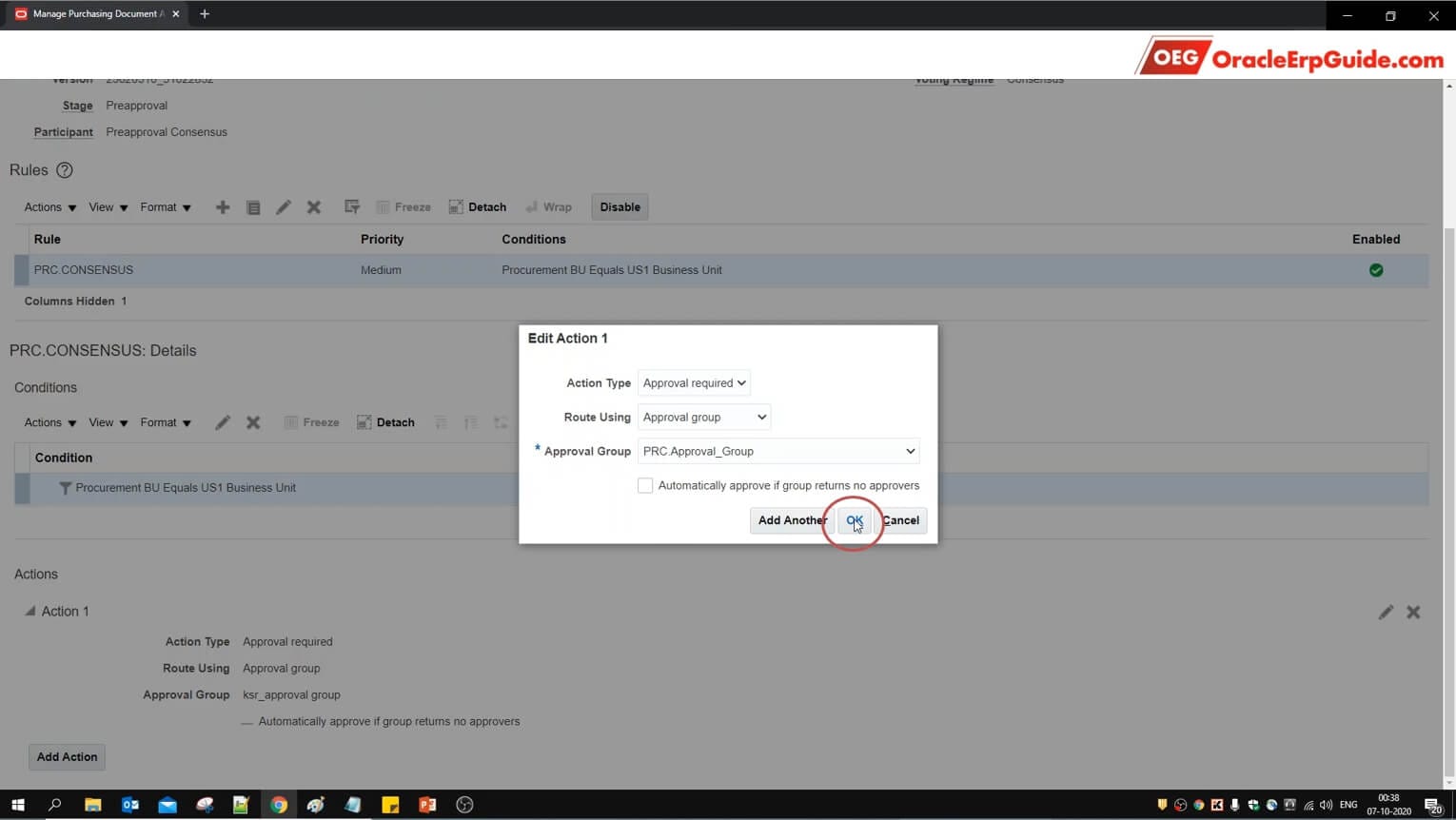Close the Manage Purchasing Document browser tab

(x=175, y=14)
